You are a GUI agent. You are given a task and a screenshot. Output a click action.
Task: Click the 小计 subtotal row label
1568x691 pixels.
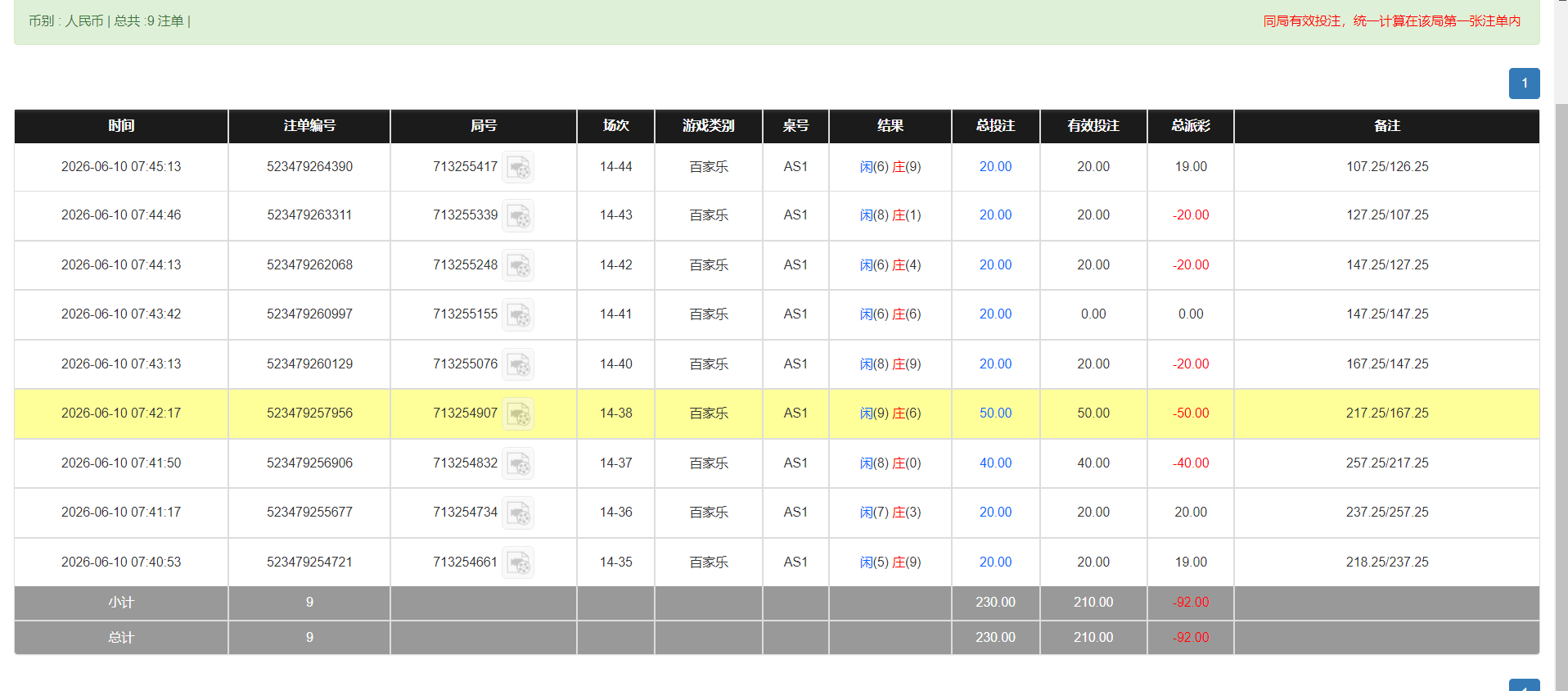pos(121,602)
